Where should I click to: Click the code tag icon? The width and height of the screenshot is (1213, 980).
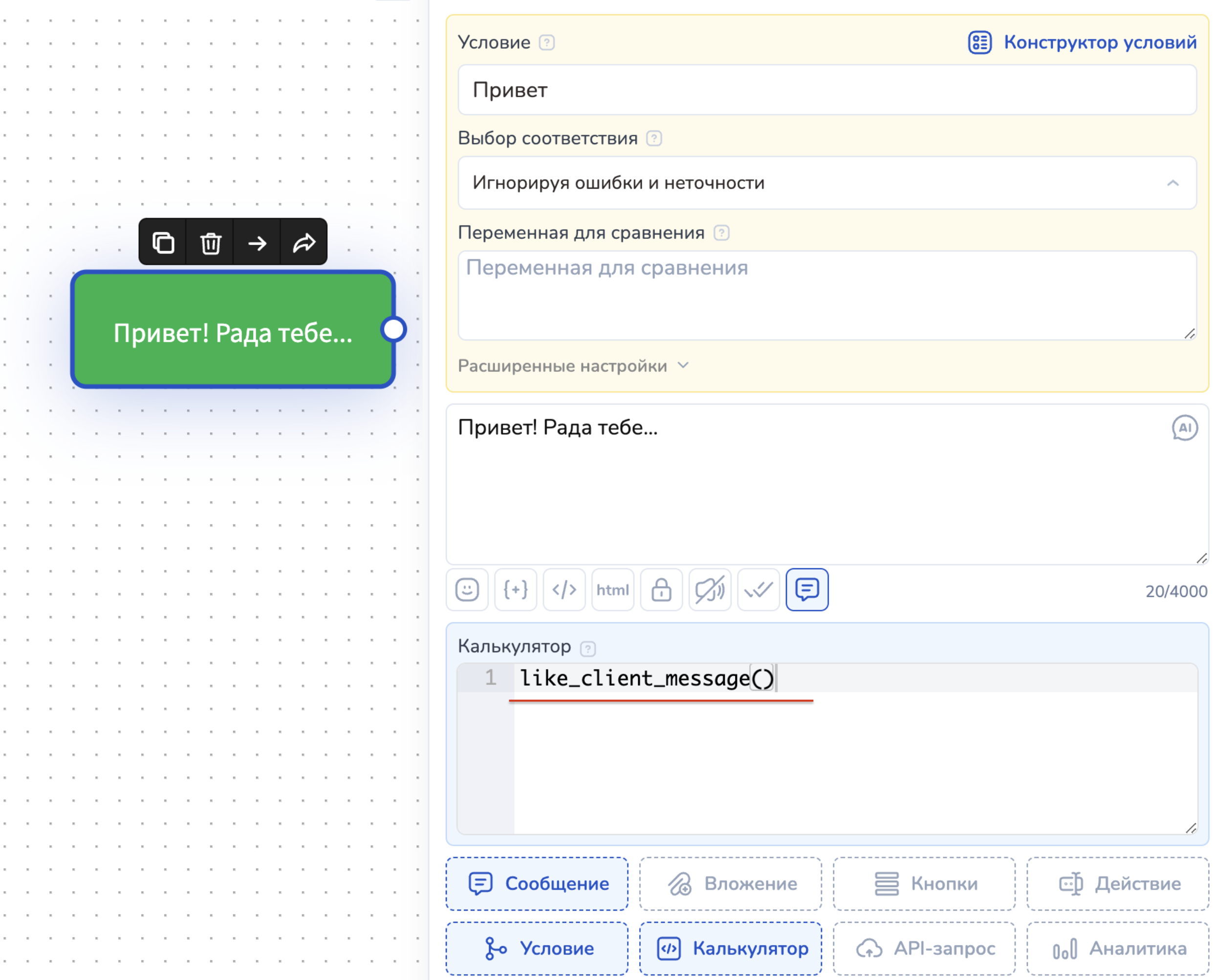(564, 590)
